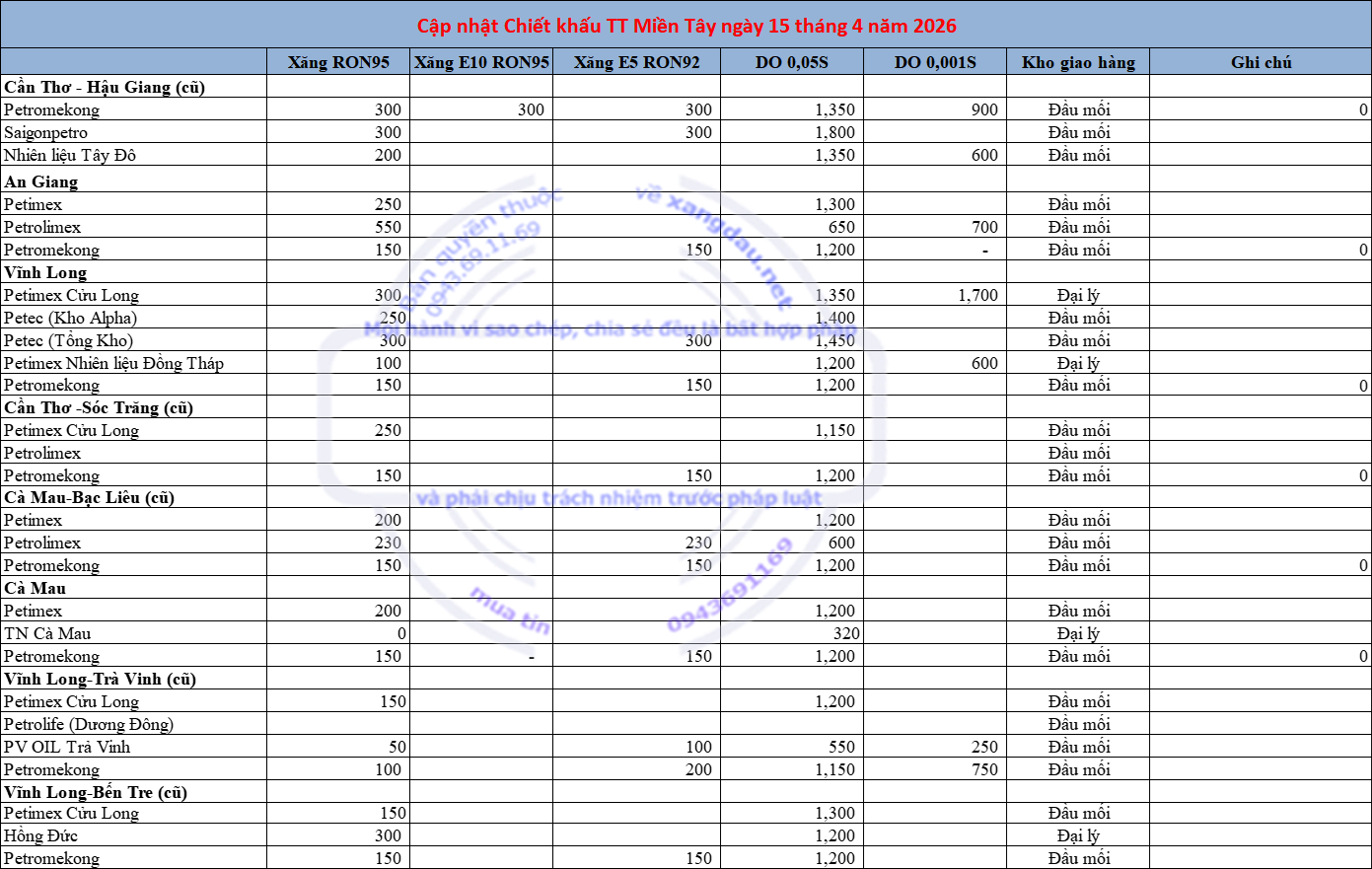
Task: Select the 1,700 value for Petimex Cửu Long
Action: click(x=976, y=295)
